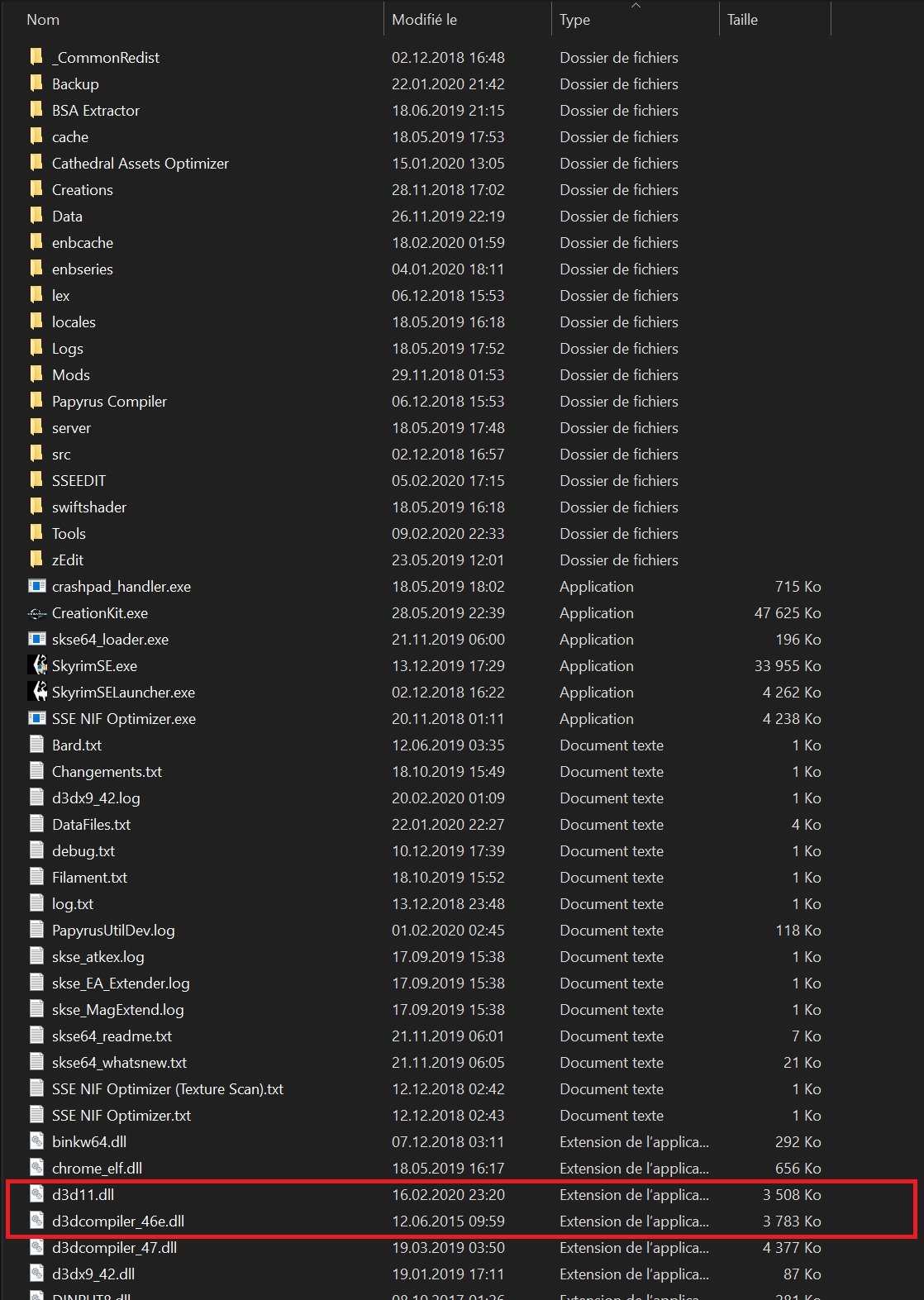Image resolution: width=924 pixels, height=1300 pixels.
Task: Select the cache folder name
Action: click(x=70, y=136)
